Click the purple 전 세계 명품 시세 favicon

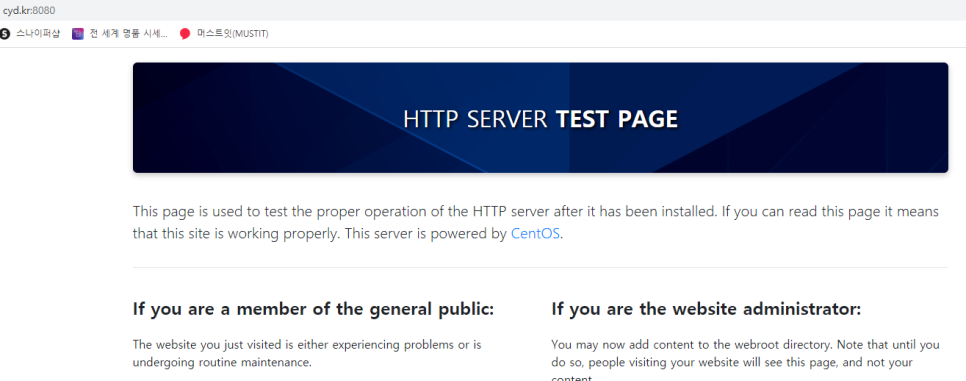click(x=78, y=34)
